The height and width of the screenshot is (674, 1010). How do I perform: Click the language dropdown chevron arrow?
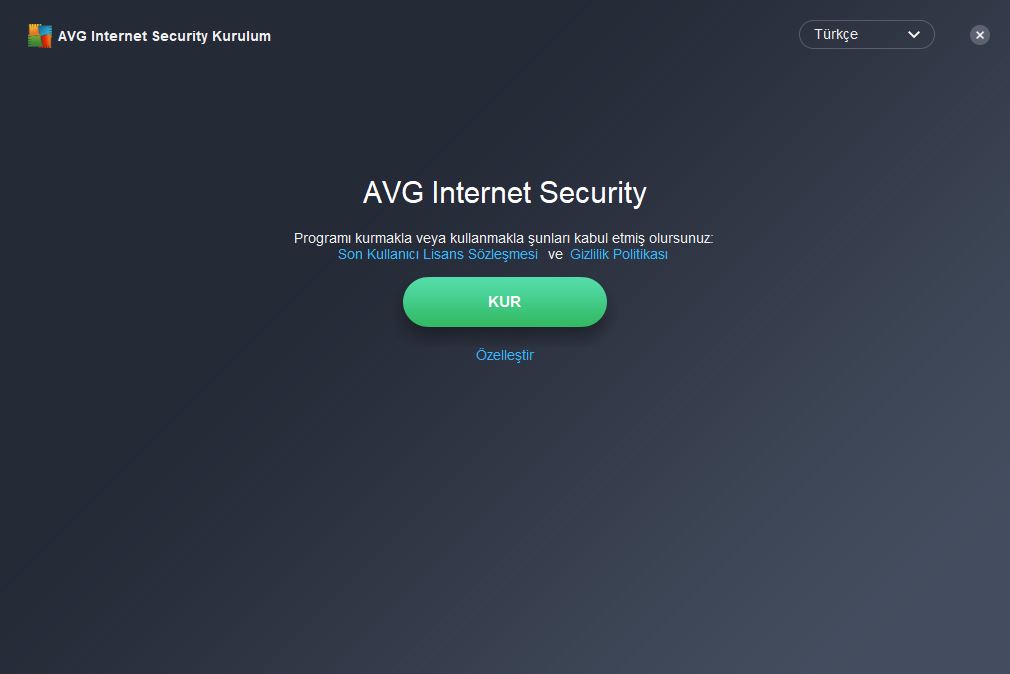pos(913,35)
